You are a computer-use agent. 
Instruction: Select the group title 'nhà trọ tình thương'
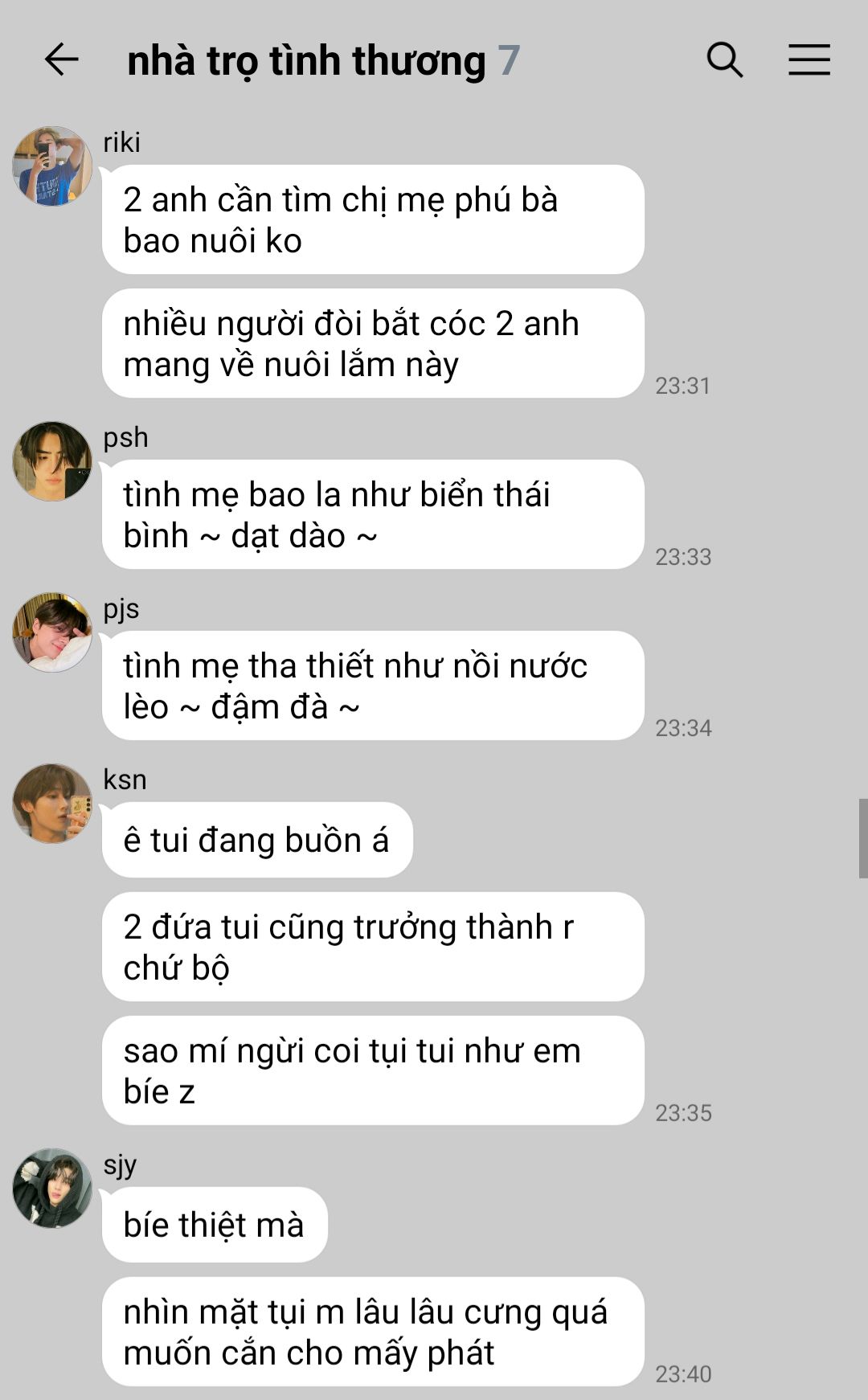[x=306, y=61]
